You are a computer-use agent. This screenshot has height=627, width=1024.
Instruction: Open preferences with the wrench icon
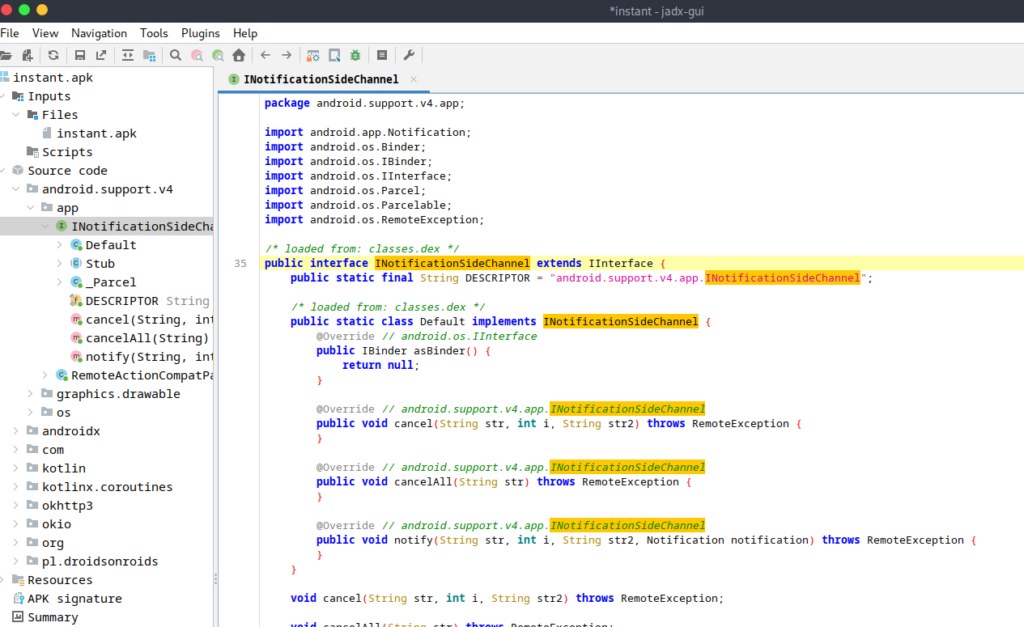(408, 55)
